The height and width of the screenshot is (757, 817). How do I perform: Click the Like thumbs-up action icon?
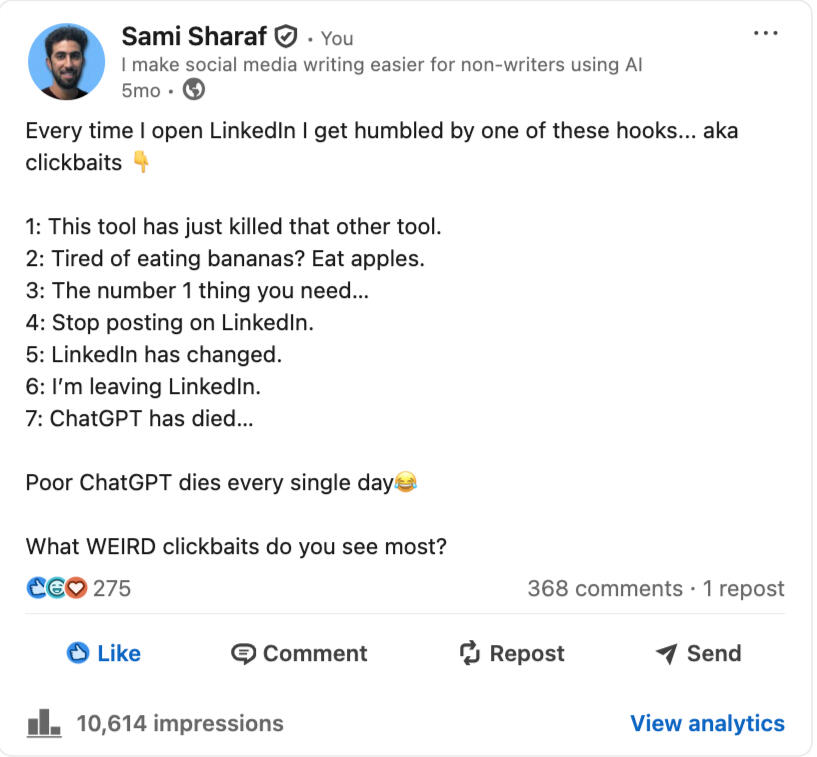tap(78, 653)
